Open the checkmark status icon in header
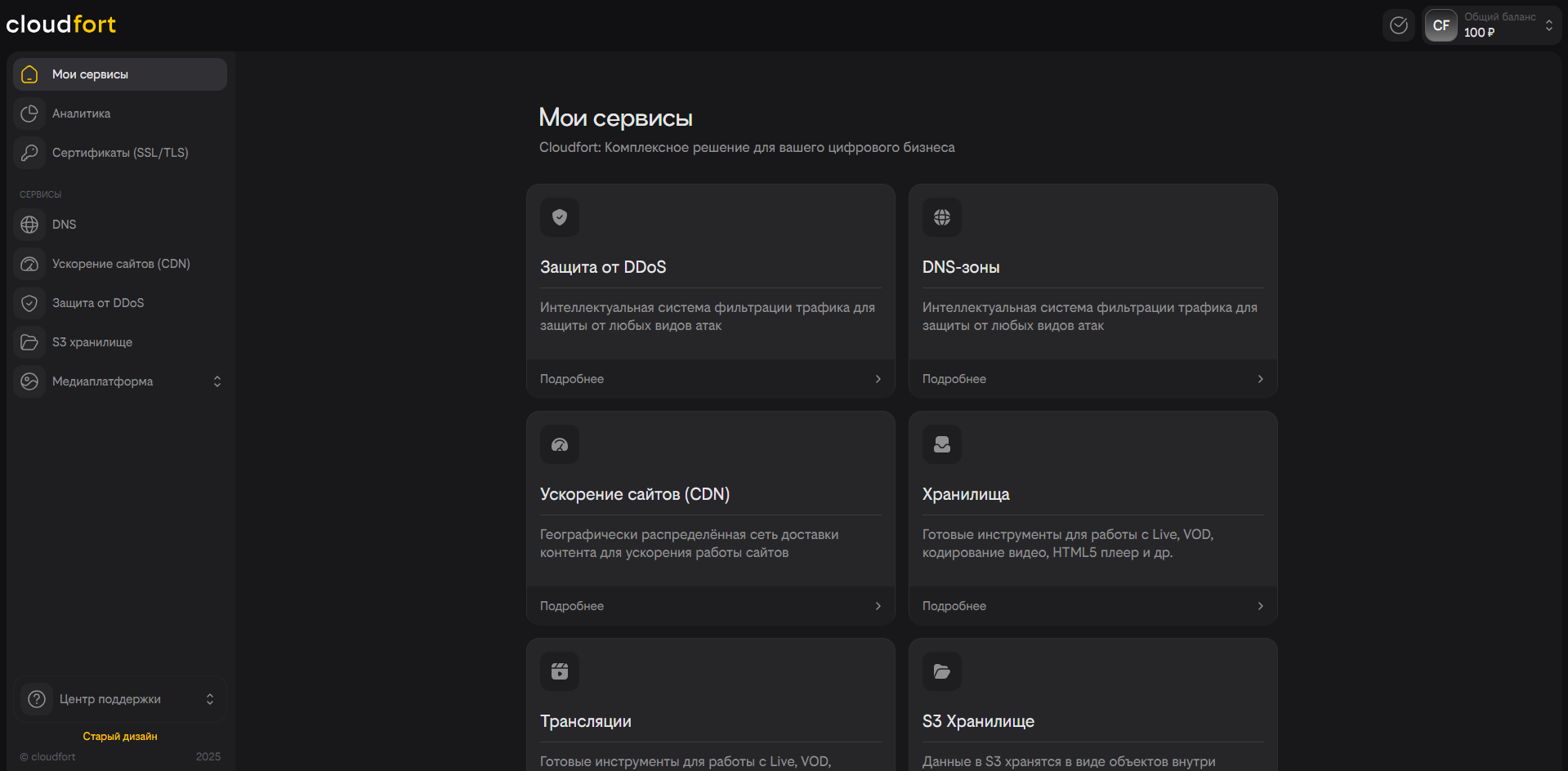This screenshot has width=1568, height=771. tap(1398, 25)
